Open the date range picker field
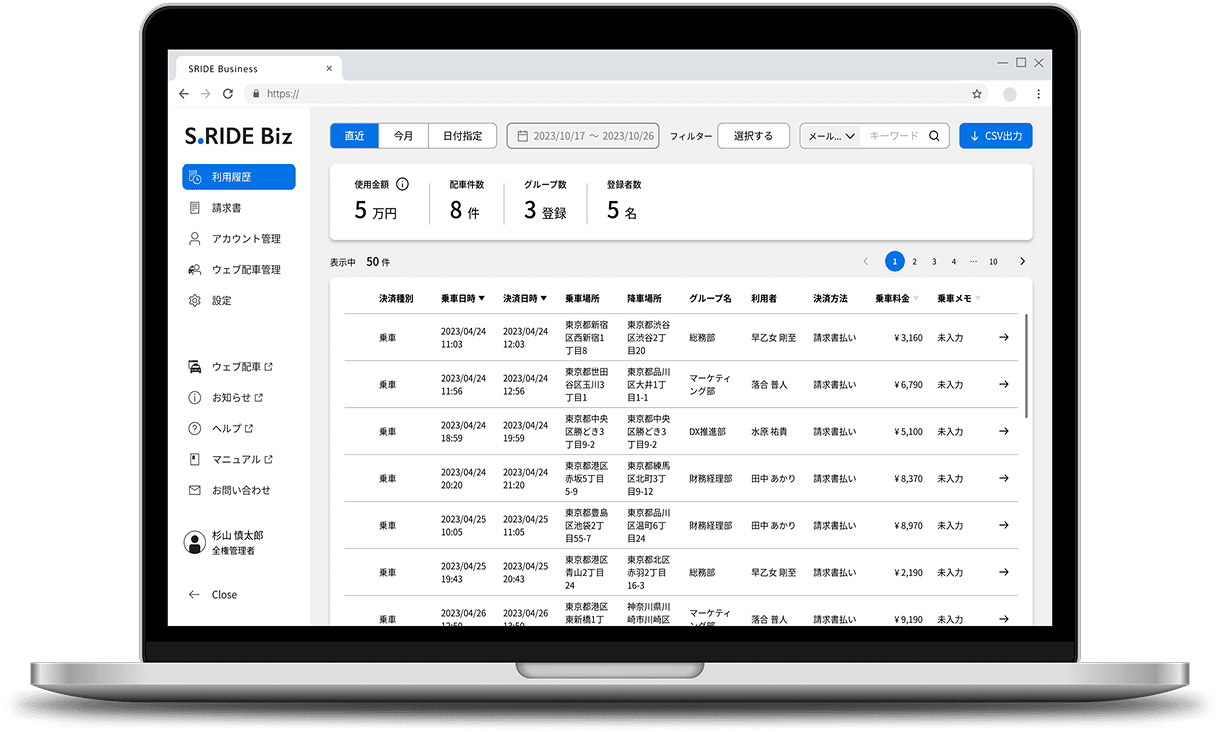The image size is (1220, 732). click(x=583, y=136)
